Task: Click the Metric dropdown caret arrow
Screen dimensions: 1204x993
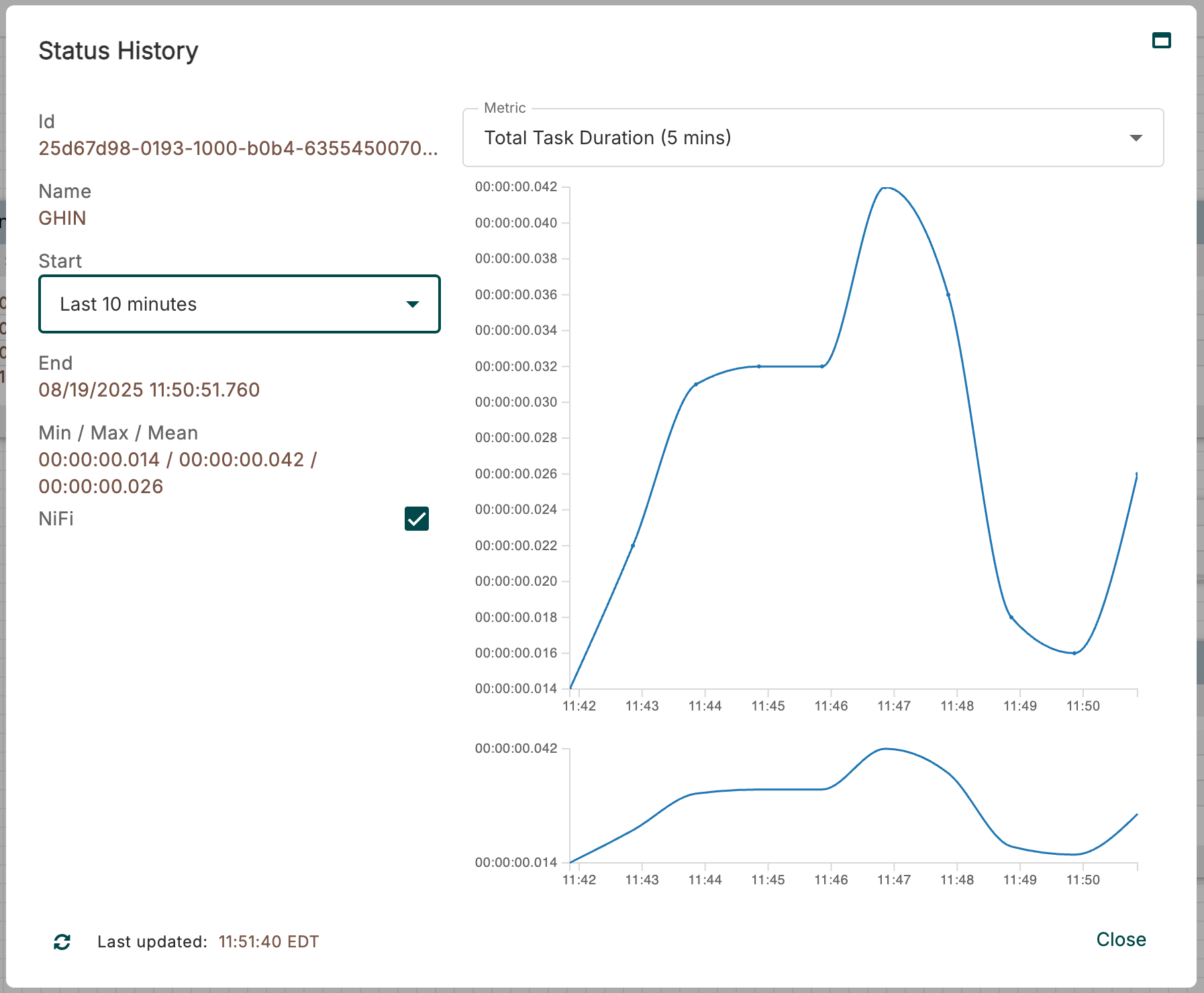Action: (x=1136, y=138)
